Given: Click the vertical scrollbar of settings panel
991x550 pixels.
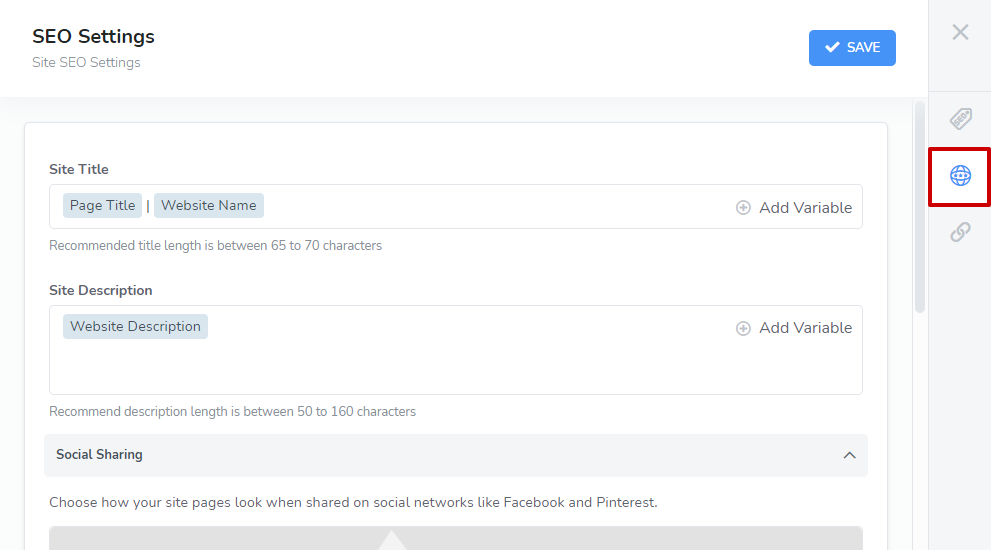Looking at the screenshot, I should click(x=920, y=207).
